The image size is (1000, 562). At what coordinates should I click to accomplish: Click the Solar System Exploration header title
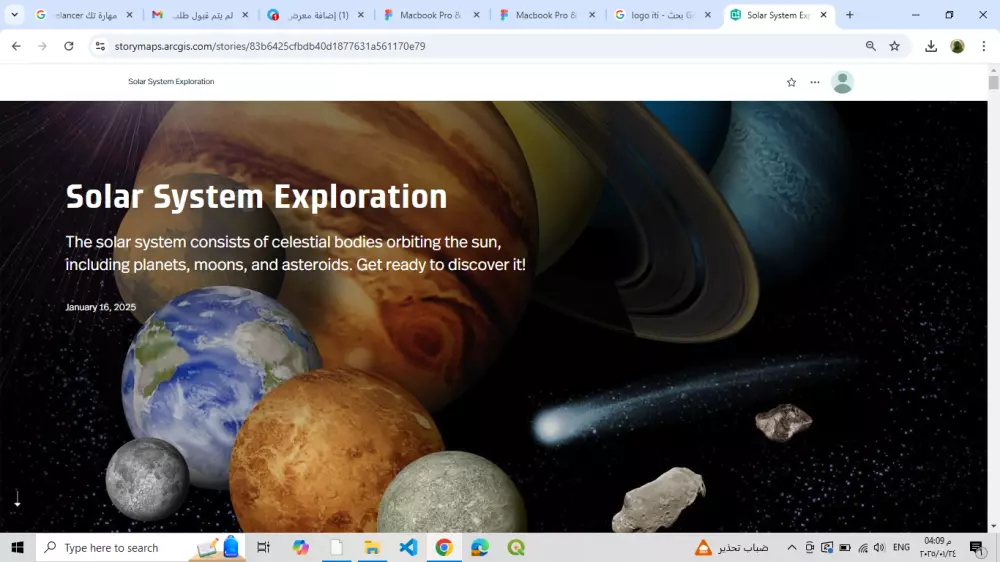[171, 82]
